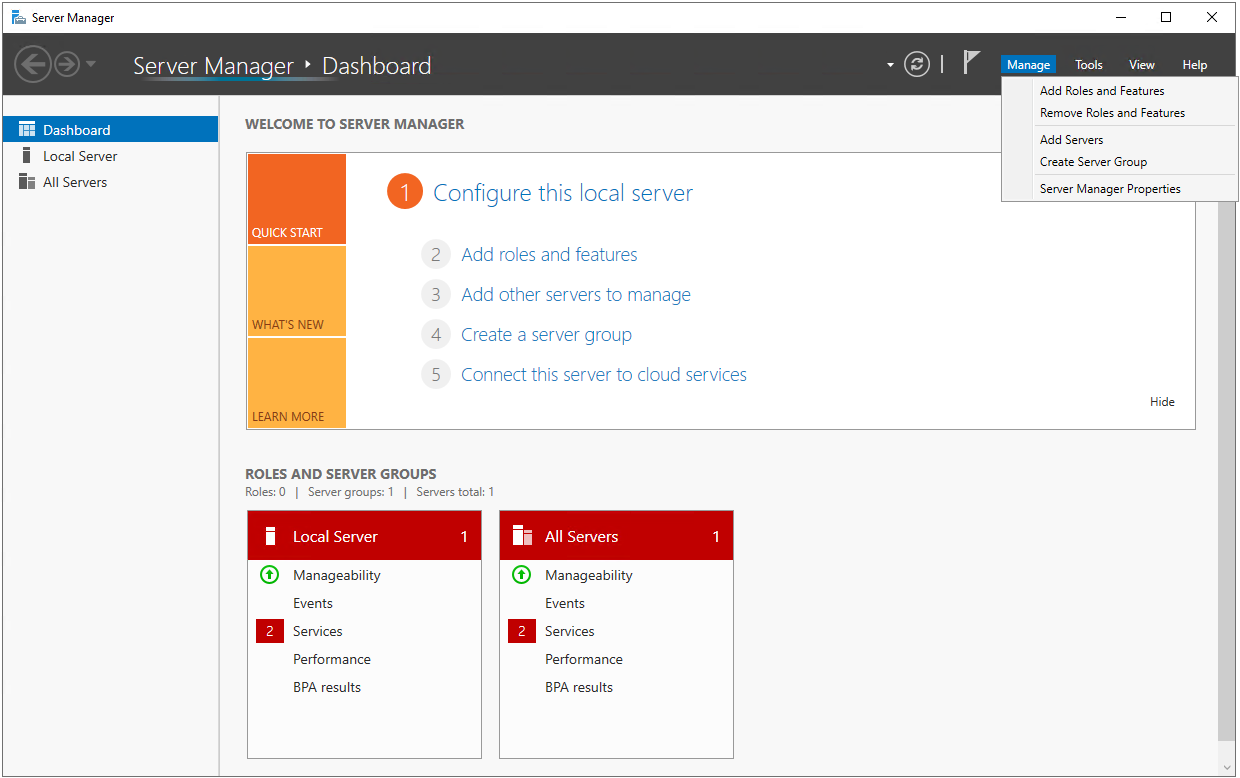
Task: Click the orange step 1 circle
Action: 405,192
